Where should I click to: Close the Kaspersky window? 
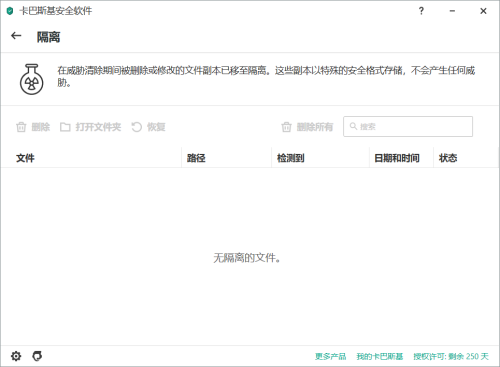483,11
